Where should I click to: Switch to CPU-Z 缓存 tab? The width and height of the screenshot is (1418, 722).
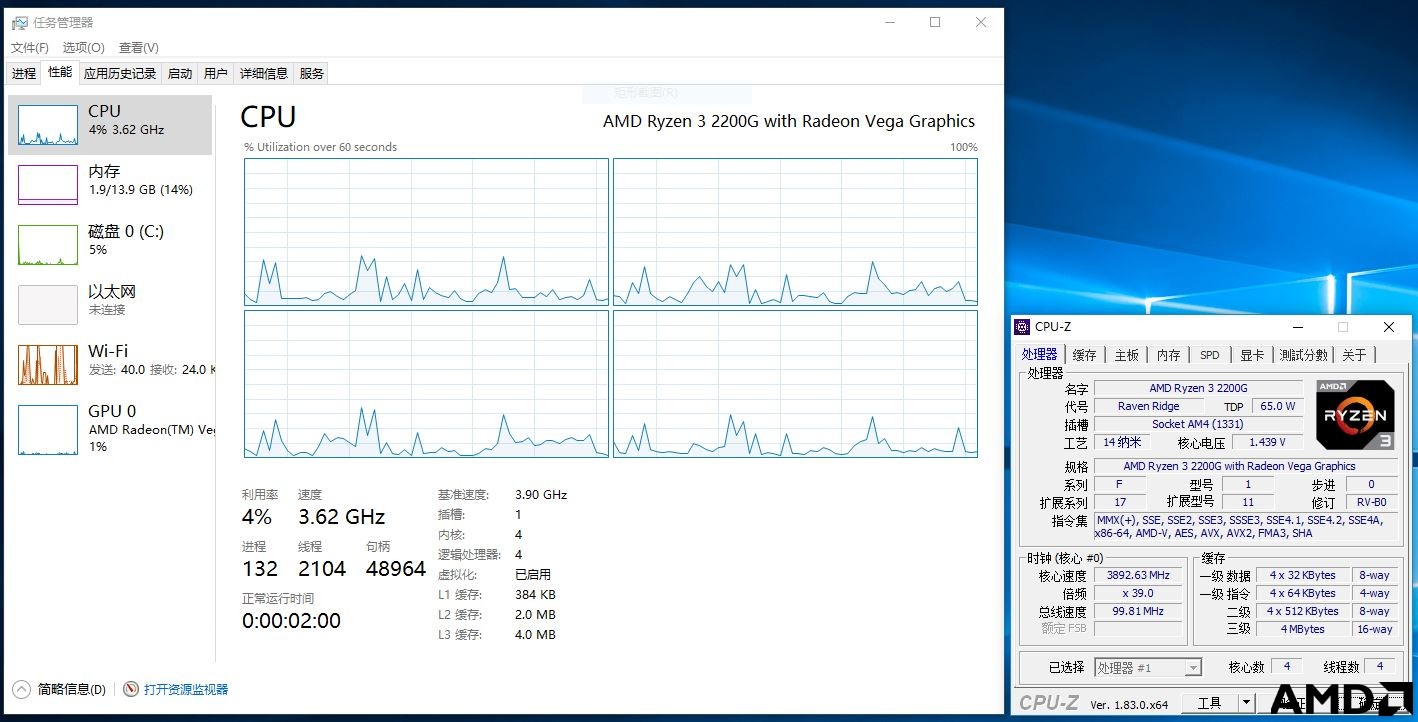point(1084,355)
